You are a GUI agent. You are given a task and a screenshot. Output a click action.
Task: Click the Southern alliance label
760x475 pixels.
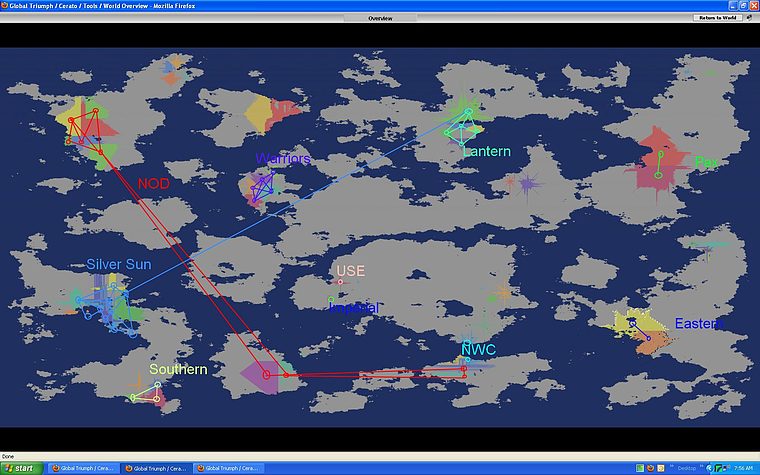coord(178,369)
